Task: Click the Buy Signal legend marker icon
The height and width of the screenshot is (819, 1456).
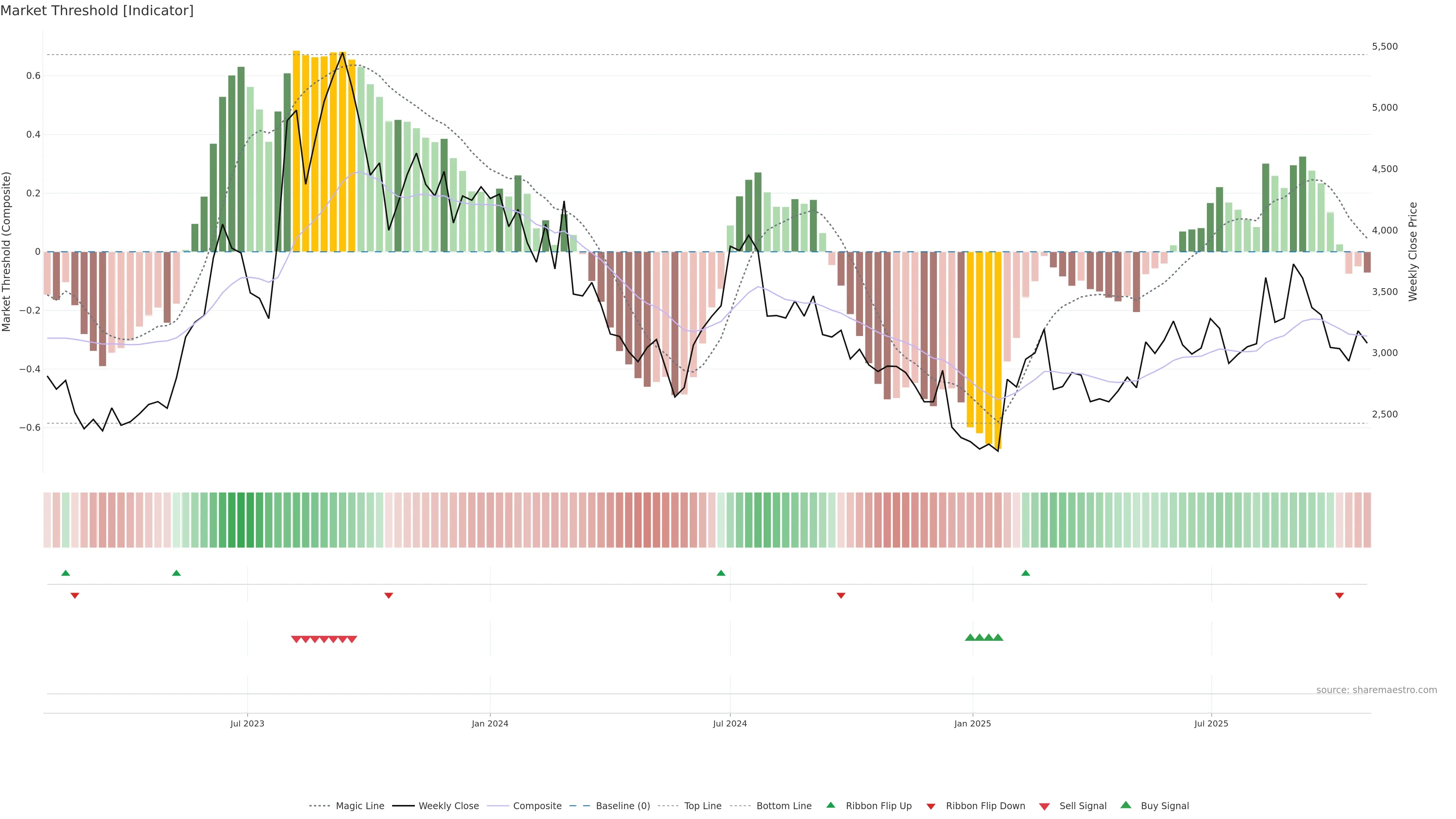Action: [x=1126, y=805]
